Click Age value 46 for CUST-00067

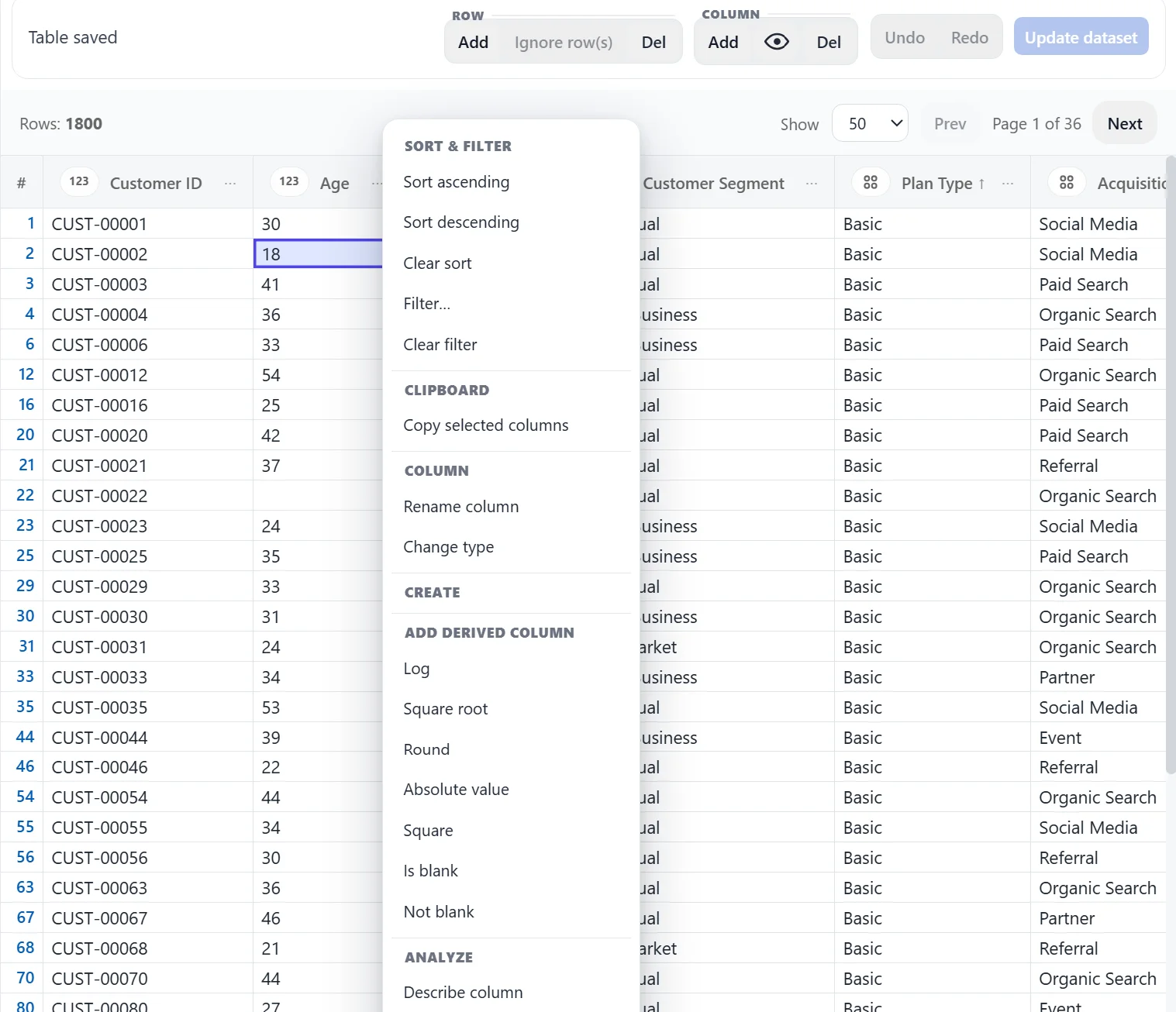[319, 918]
